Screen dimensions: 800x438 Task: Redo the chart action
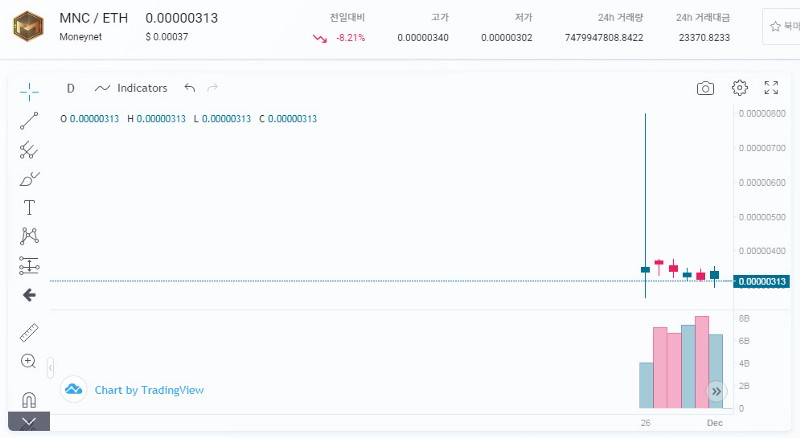pos(212,88)
